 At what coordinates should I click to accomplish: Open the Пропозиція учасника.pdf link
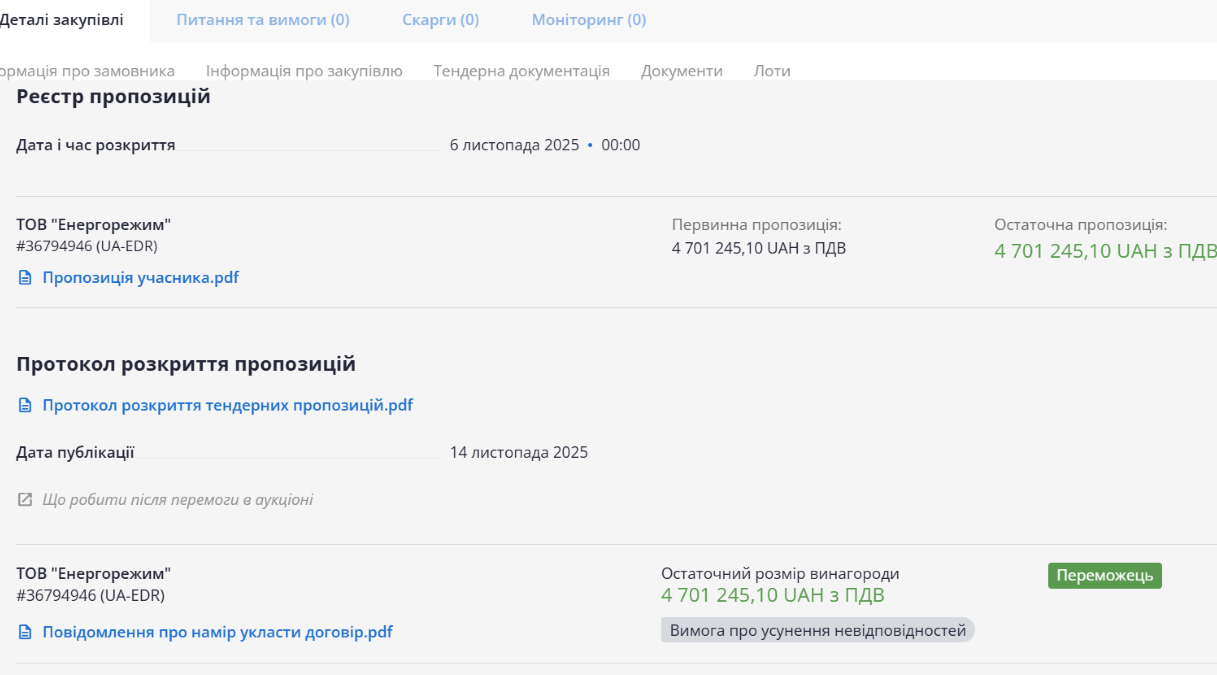pos(140,278)
